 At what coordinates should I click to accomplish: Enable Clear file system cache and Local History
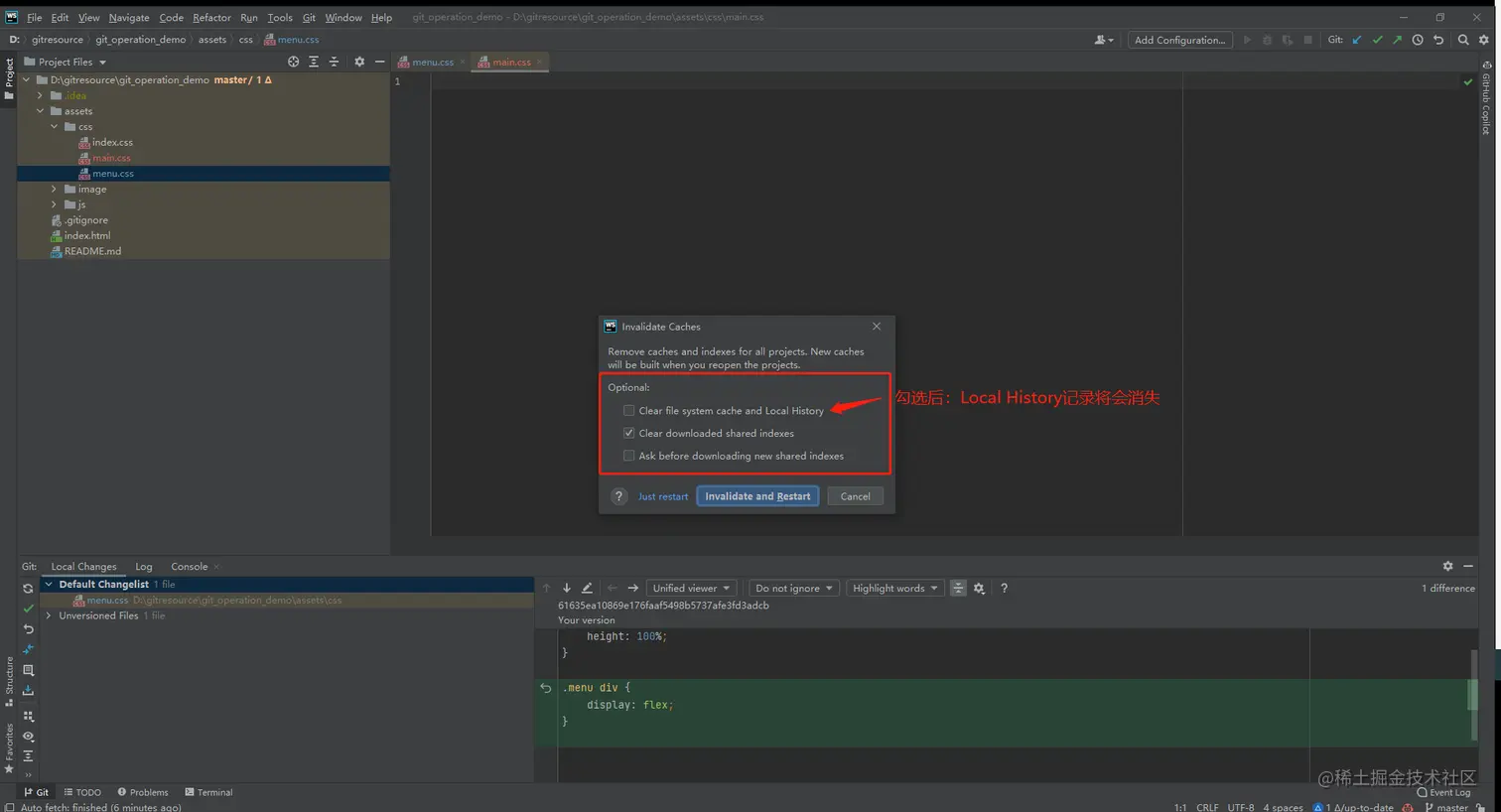(x=629, y=410)
